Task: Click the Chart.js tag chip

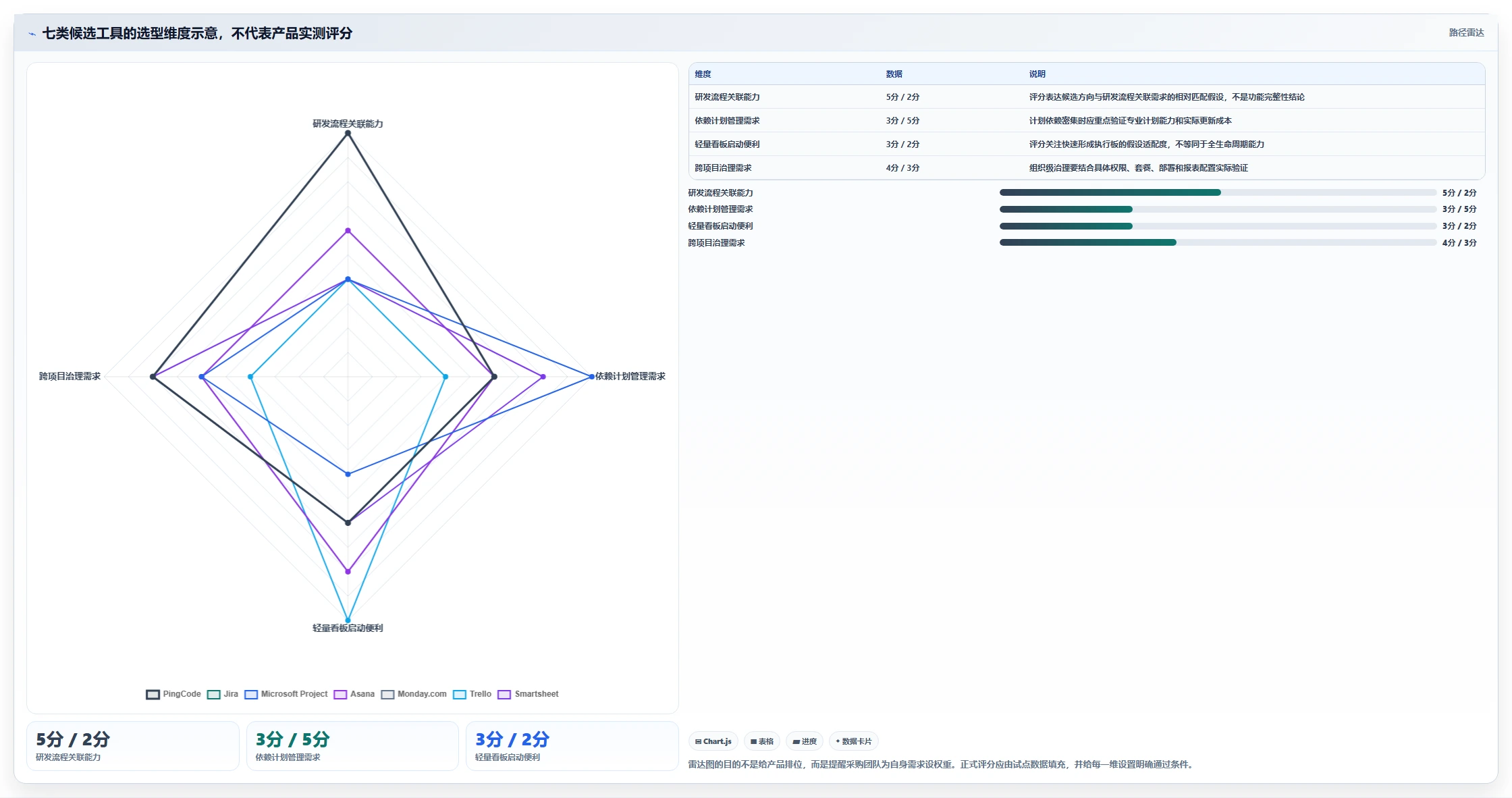Action: pyautogui.click(x=713, y=741)
